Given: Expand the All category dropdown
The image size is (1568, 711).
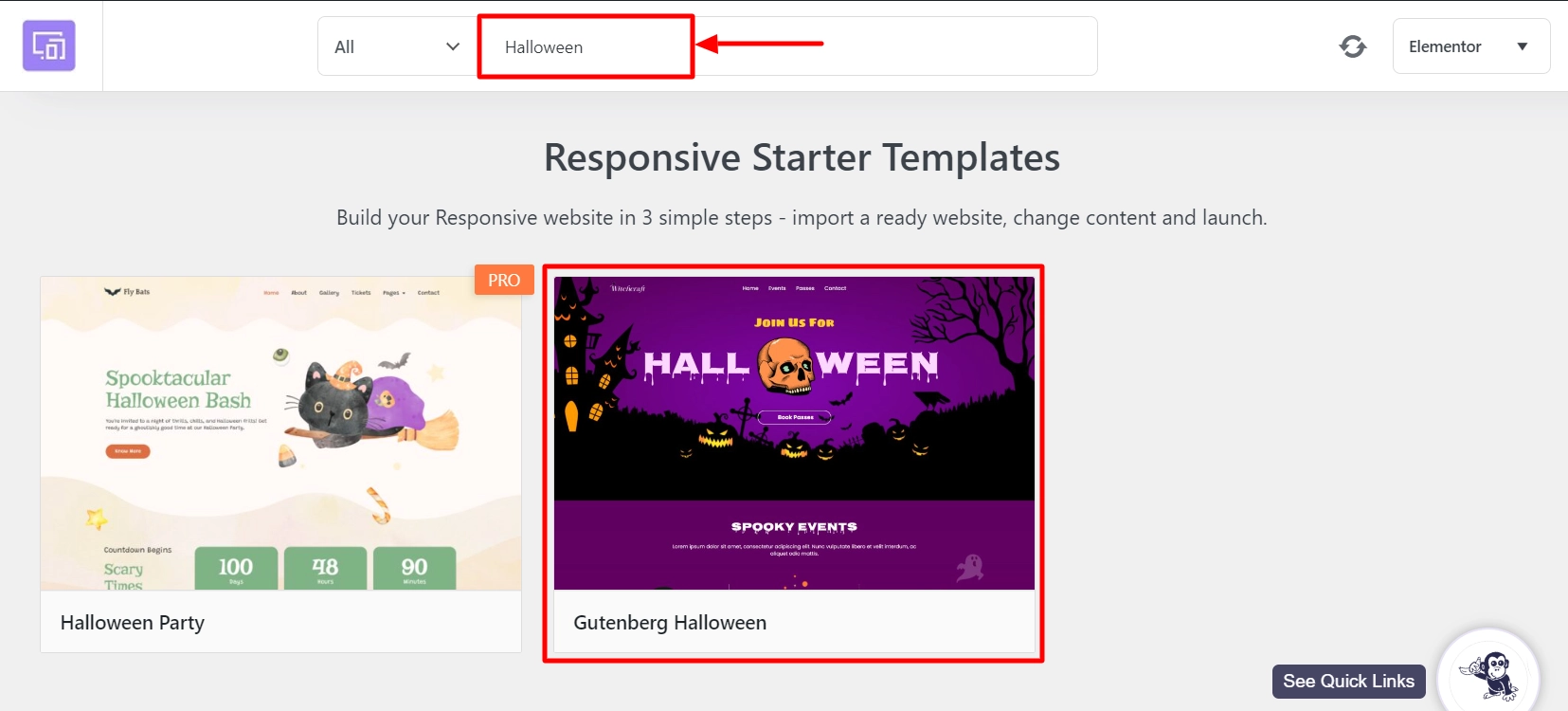Looking at the screenshot, I should pyautogui.click(x=396, y=46).
